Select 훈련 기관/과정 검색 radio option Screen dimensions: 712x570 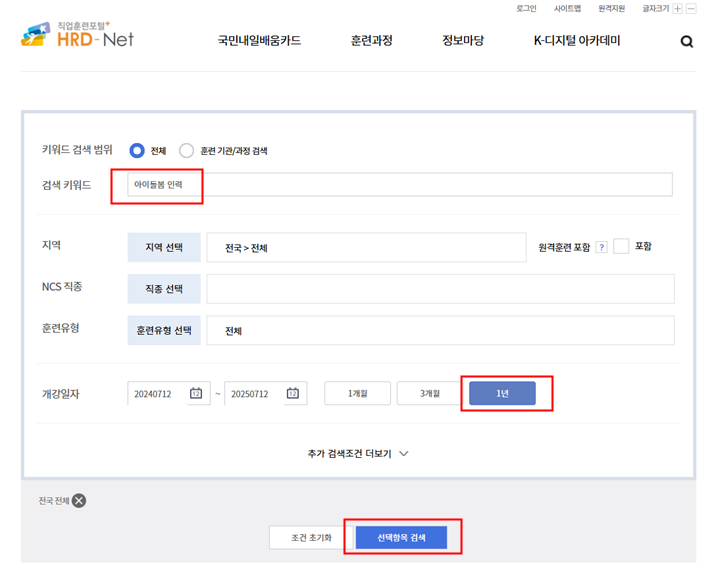(186, 150)
